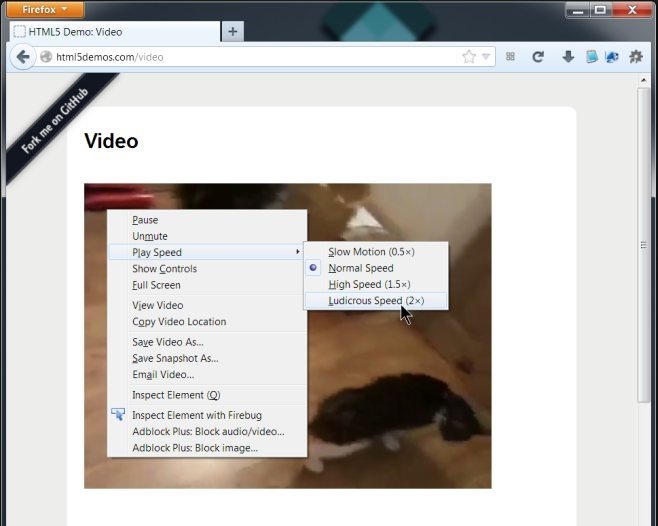Choose Email Video... menu entry
The width and height of the screenshot is (658, 526).
click(x=207, y=374)
